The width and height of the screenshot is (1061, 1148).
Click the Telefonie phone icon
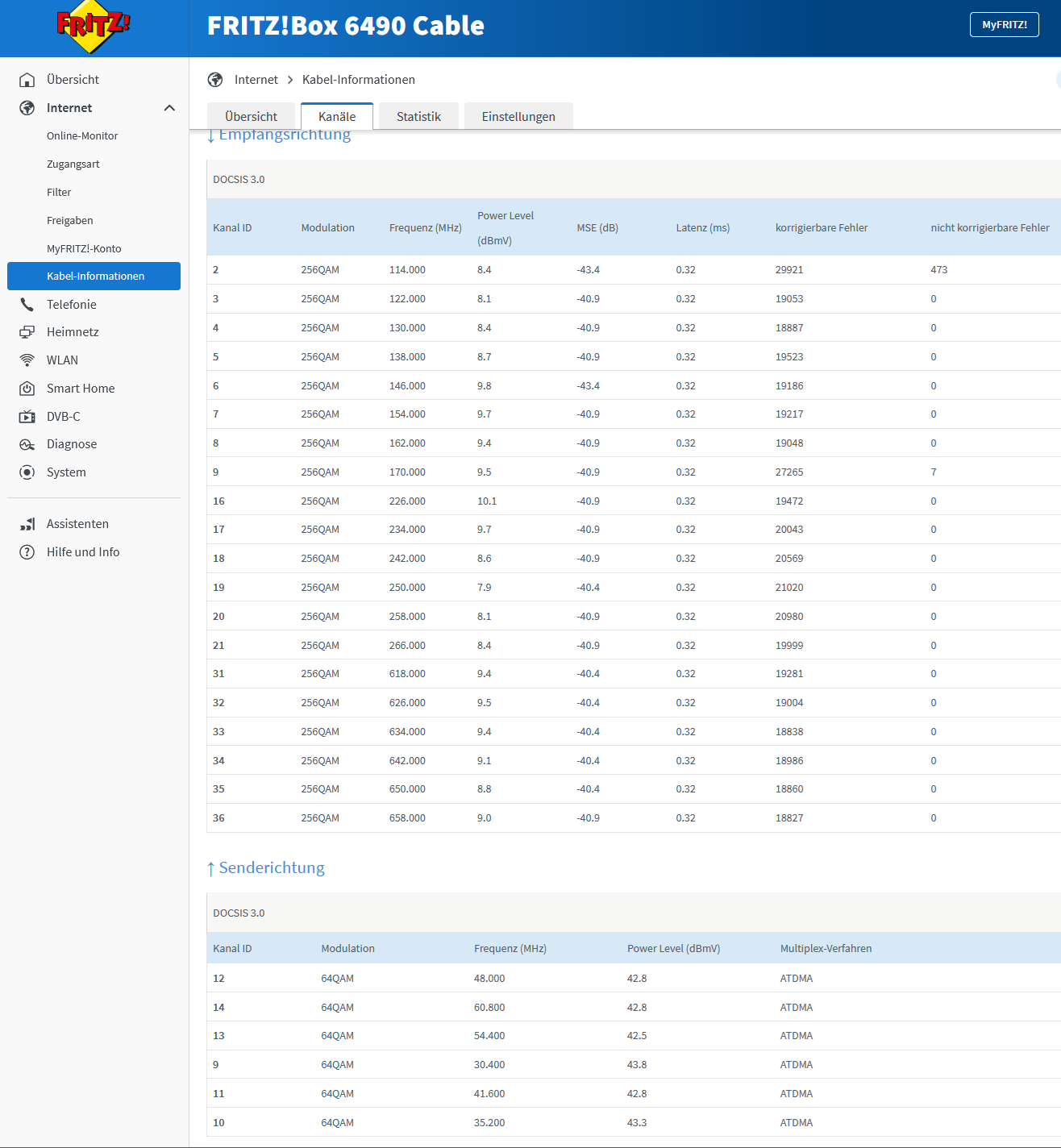pyautogui.click(x=27, y=305)
